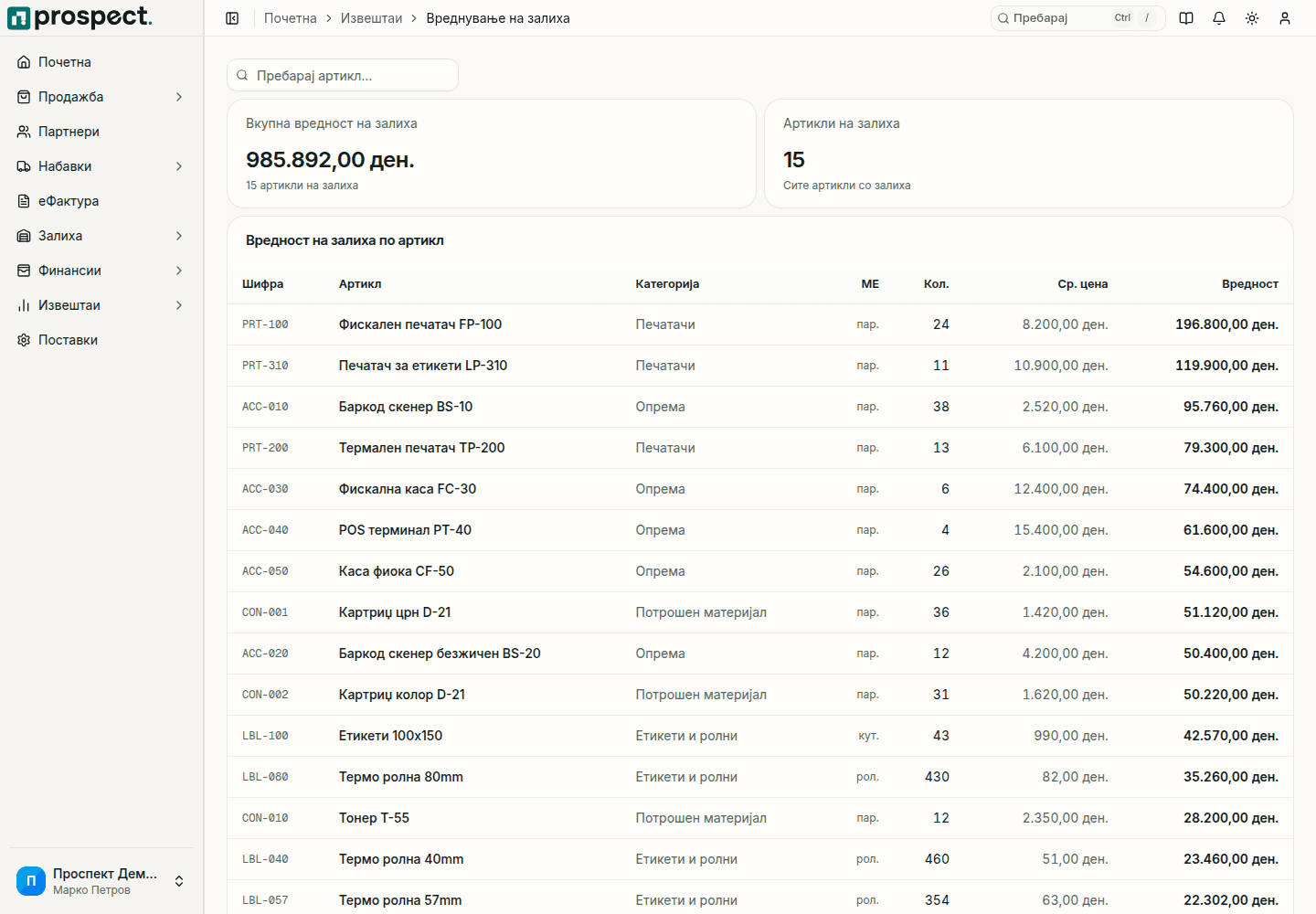Viewport: 1316px width, 914px height.
Task: Open the company switcher dropdown arrows
Action: (x=179, y=881)
